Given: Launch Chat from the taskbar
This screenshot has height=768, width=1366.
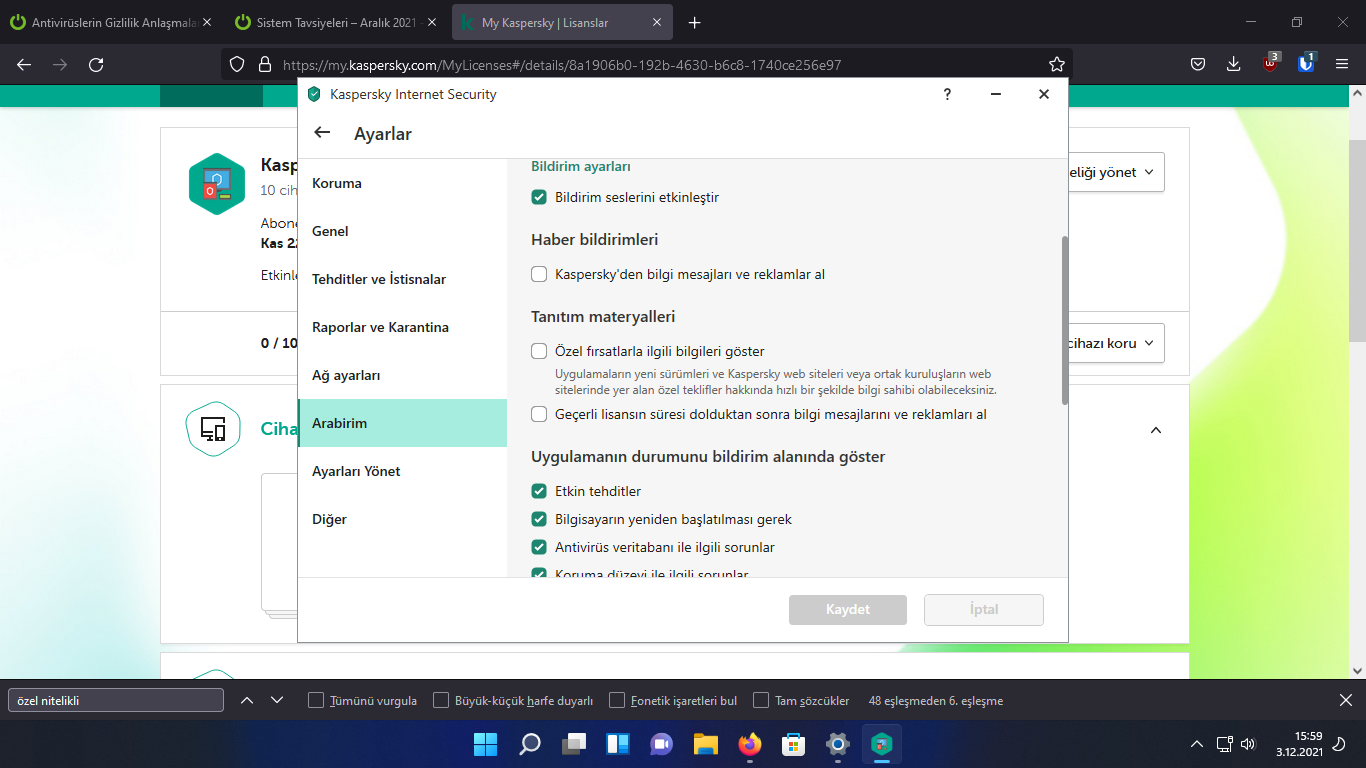Looking at the screenshot, I should [x=661, y=744].
